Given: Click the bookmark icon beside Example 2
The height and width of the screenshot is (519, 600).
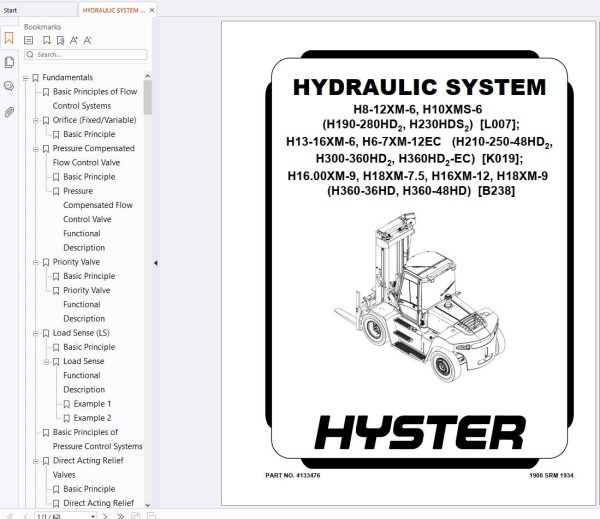Looking at the screenshot, I should [67, 418].
